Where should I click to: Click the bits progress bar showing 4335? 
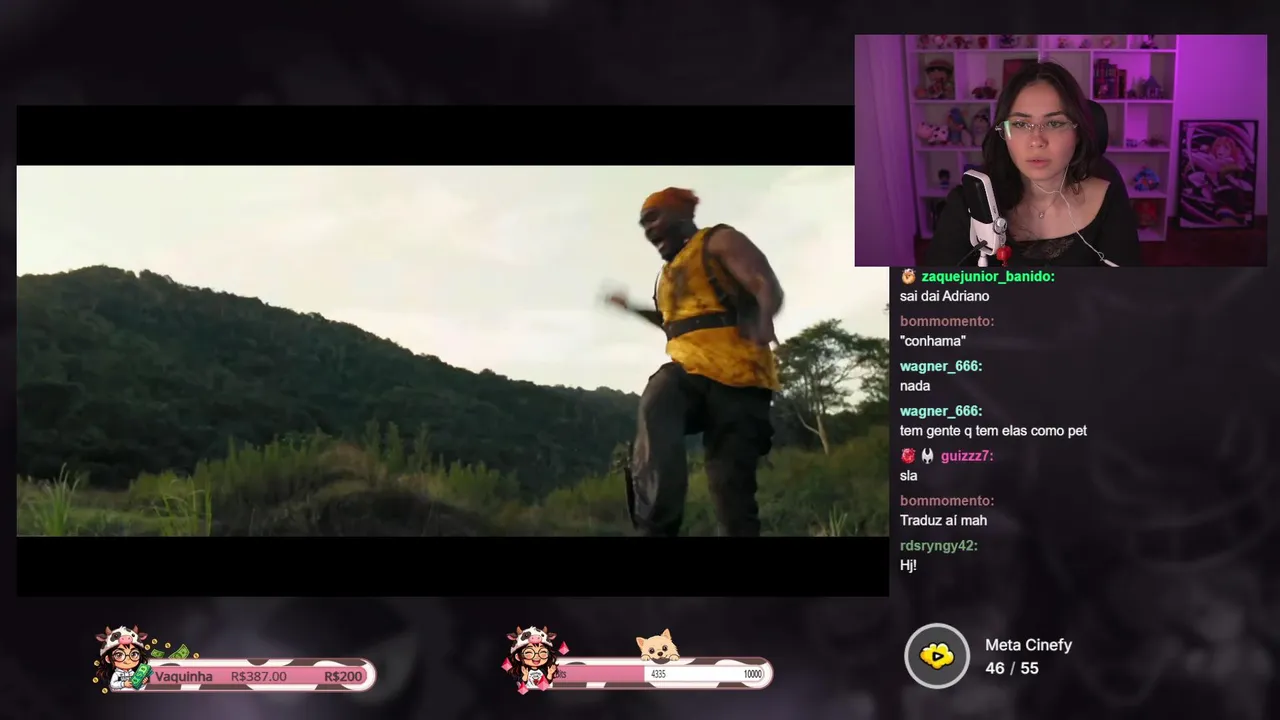coord(660,674)
